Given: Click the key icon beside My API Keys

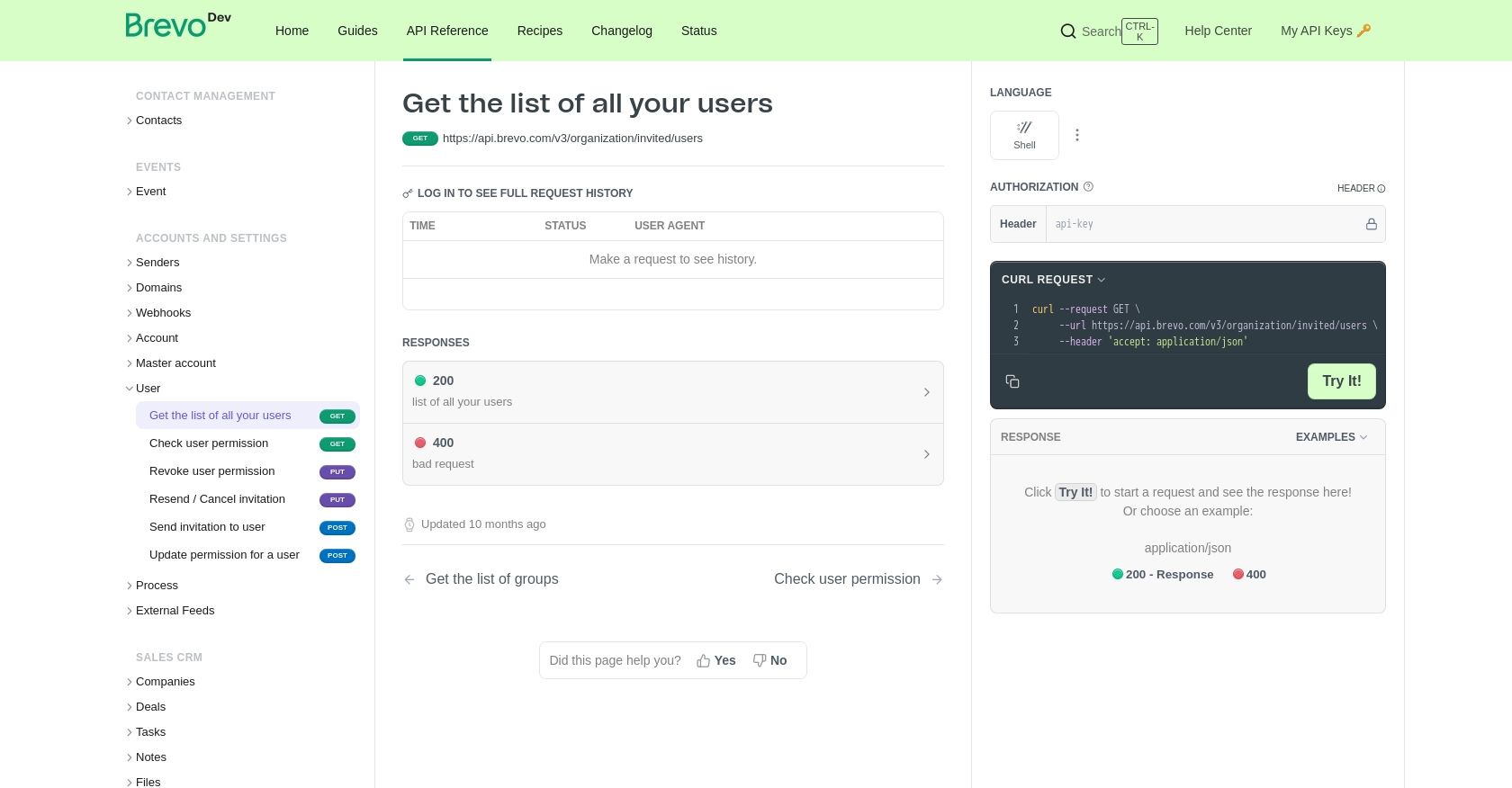Looking at the screenshot, I should pyautogui.click(x=1363, y=31).
